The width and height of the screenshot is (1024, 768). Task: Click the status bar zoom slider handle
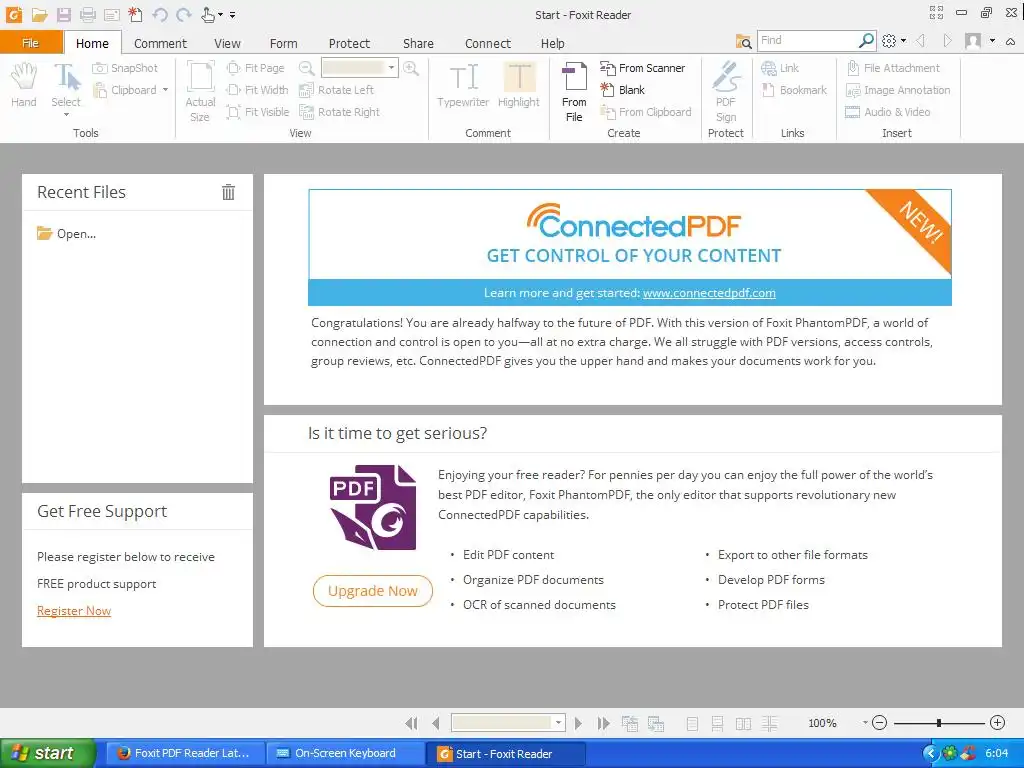938,723
